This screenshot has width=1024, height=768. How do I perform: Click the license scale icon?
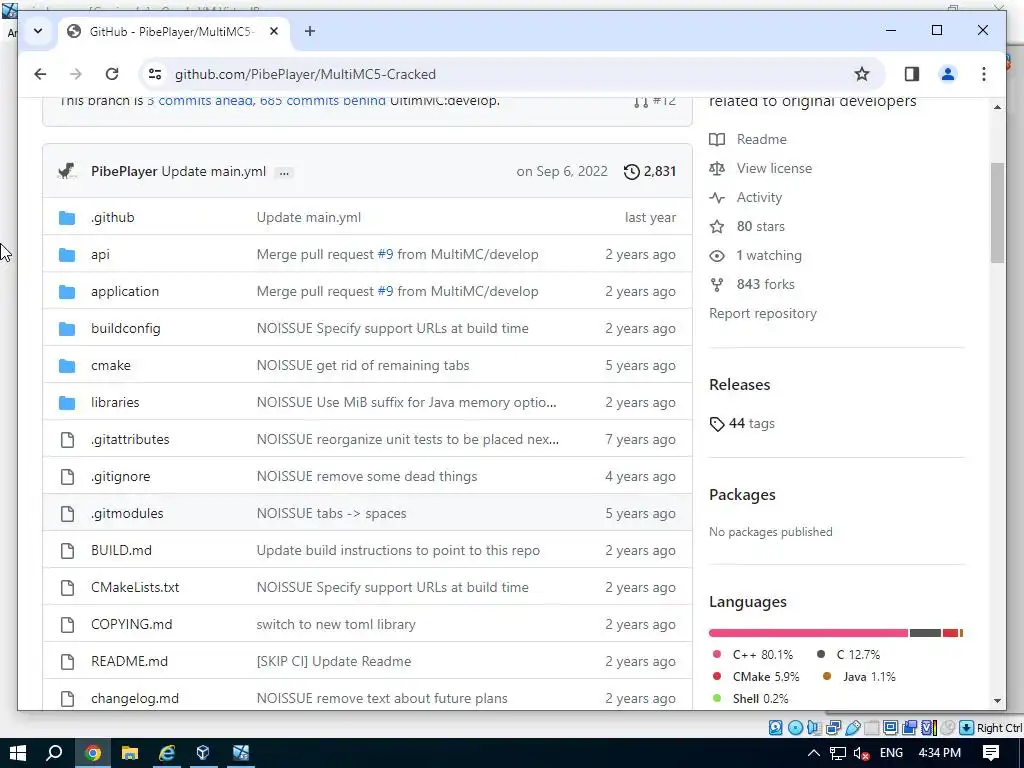[717, 168]
